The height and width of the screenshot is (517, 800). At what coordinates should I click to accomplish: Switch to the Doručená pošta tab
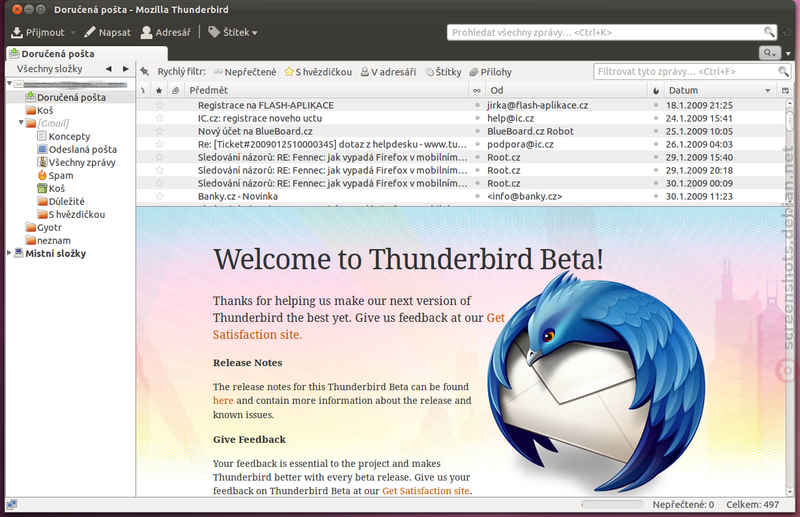87,54
